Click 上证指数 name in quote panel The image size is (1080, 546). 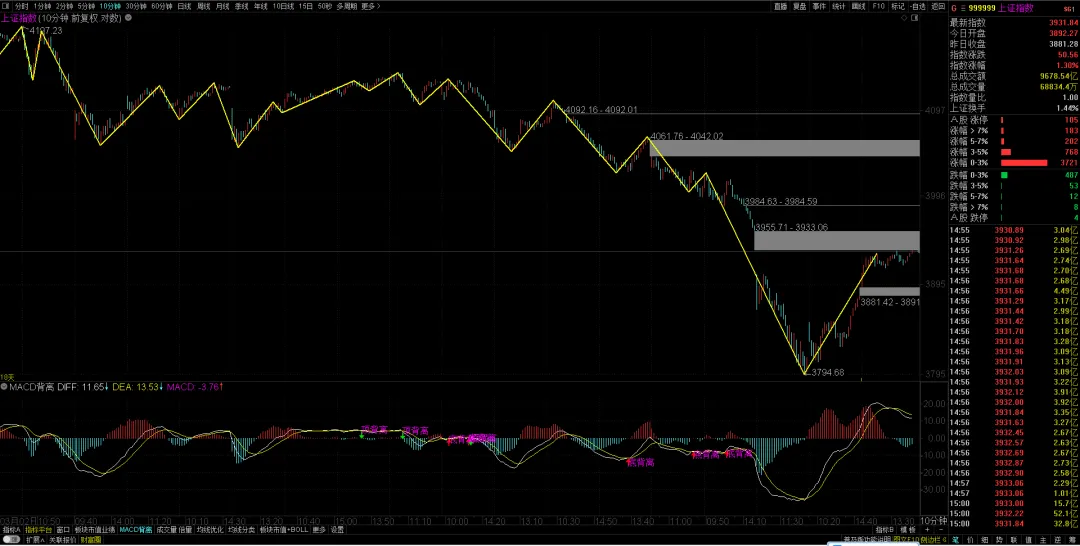tap(1017, 8)
